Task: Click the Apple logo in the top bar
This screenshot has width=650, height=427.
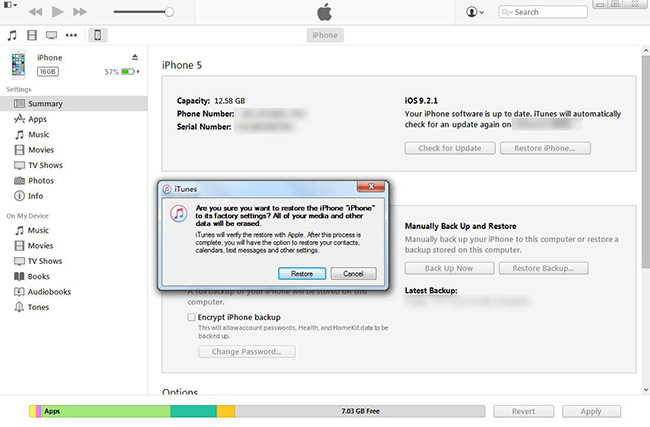Action: coord(325,12)
